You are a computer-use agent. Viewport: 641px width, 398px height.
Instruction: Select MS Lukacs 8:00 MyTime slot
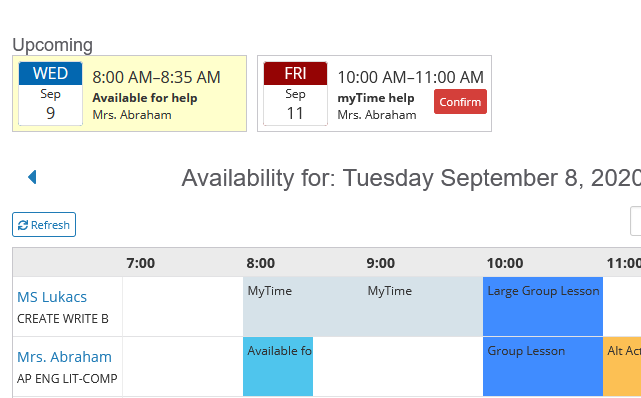[x=303, y=306]
